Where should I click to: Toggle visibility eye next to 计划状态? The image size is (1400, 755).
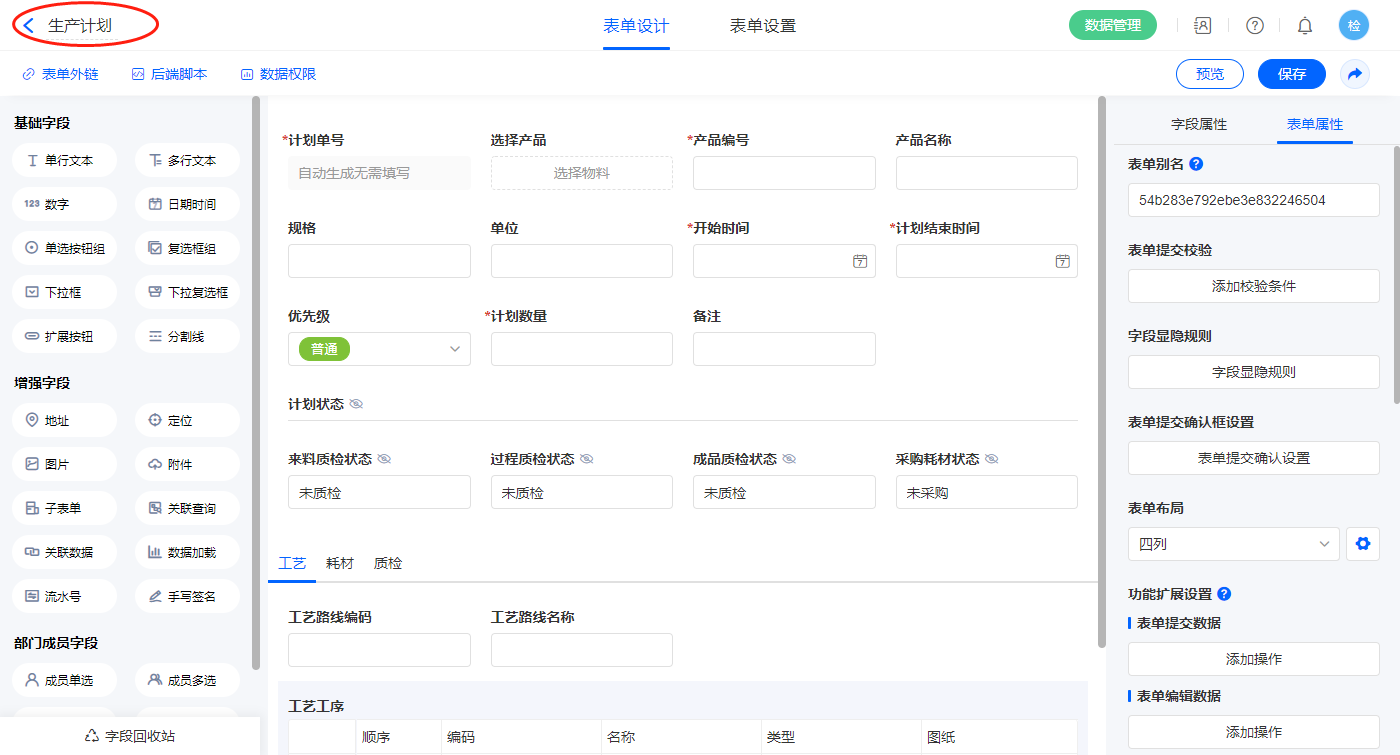(x=356, y=404)
